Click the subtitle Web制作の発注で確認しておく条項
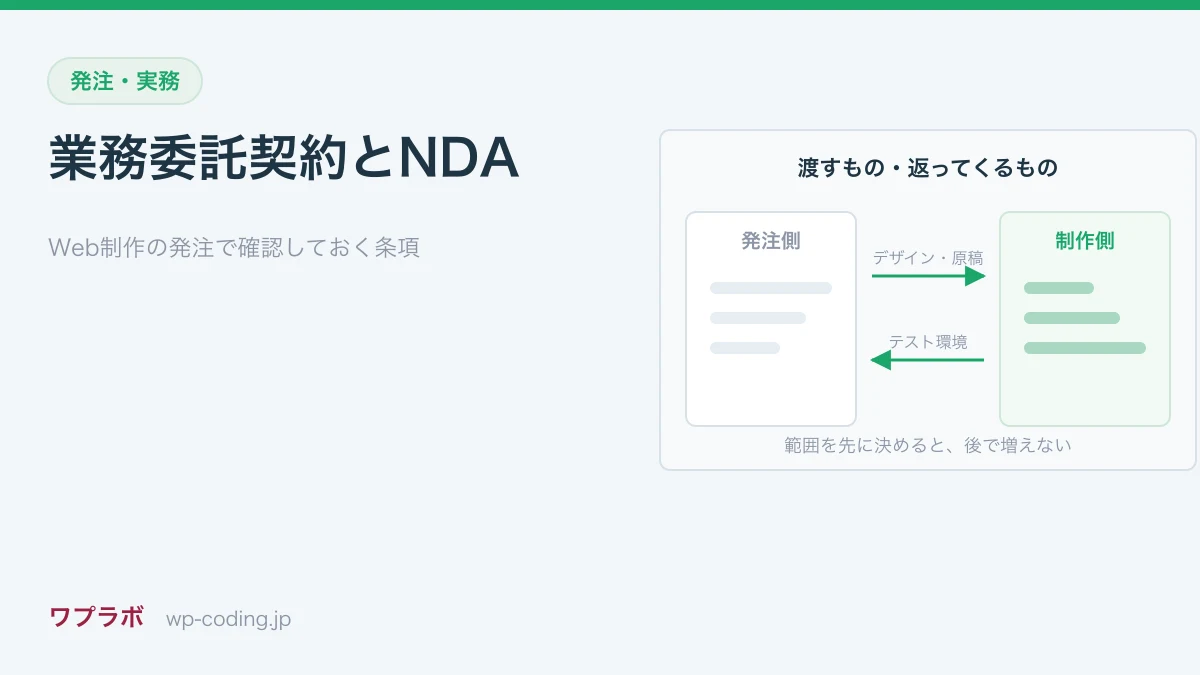The image size is (1200, 675). [x=234, y=247]
